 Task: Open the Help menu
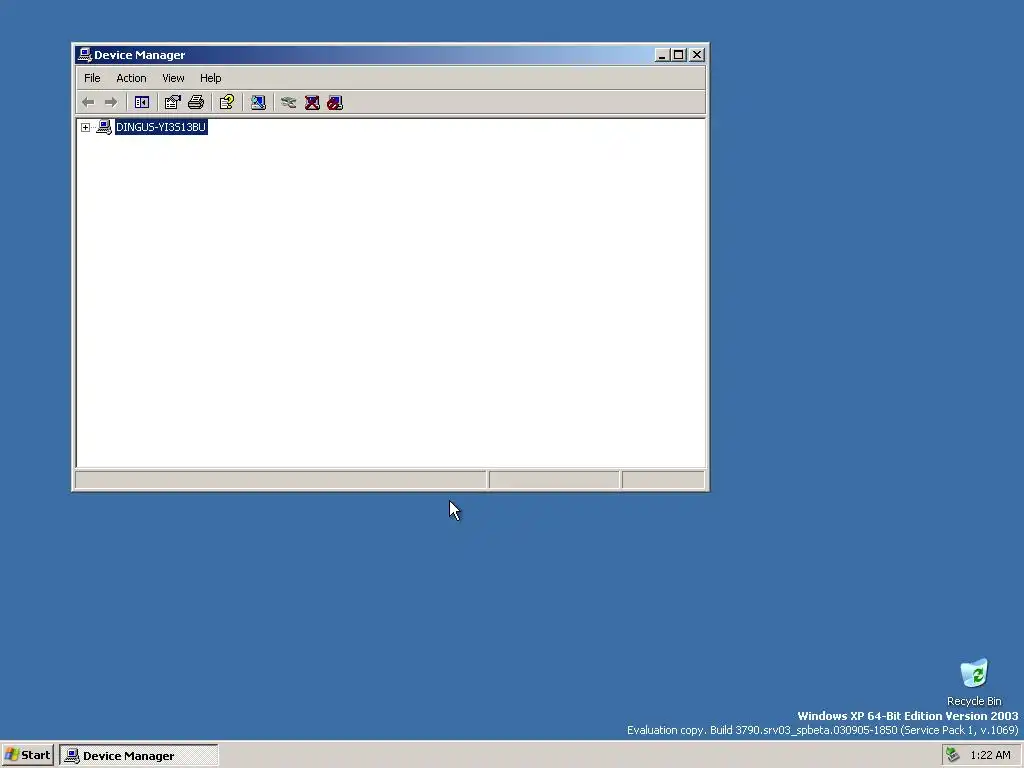(210, 78)
